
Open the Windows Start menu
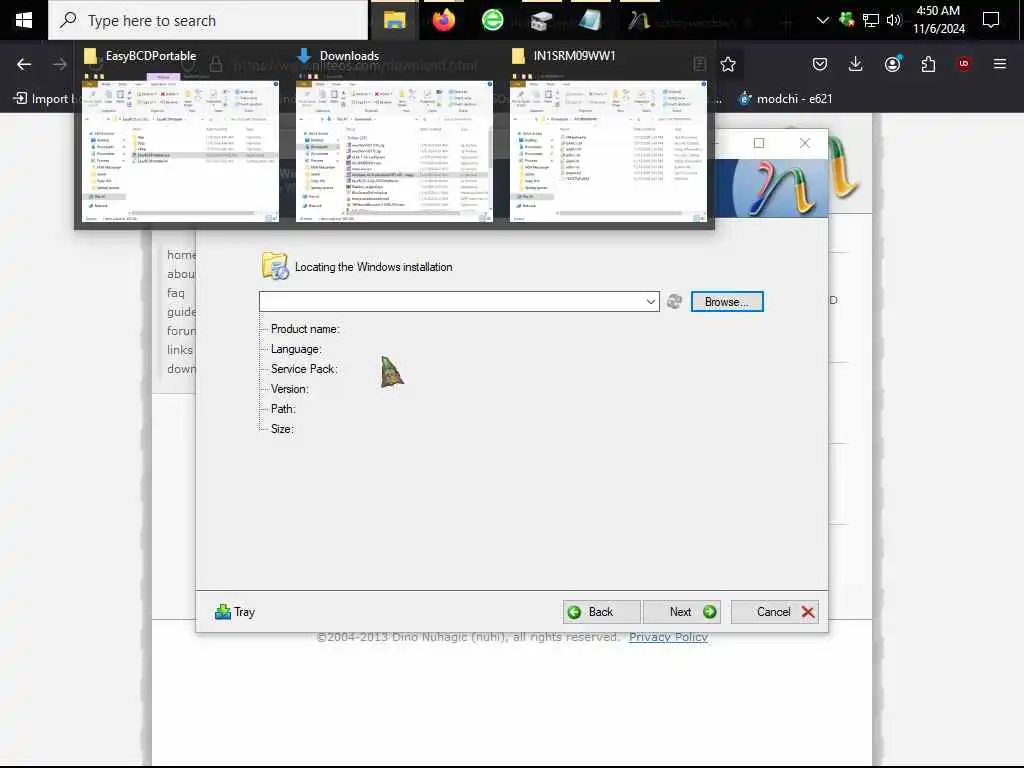24,20
